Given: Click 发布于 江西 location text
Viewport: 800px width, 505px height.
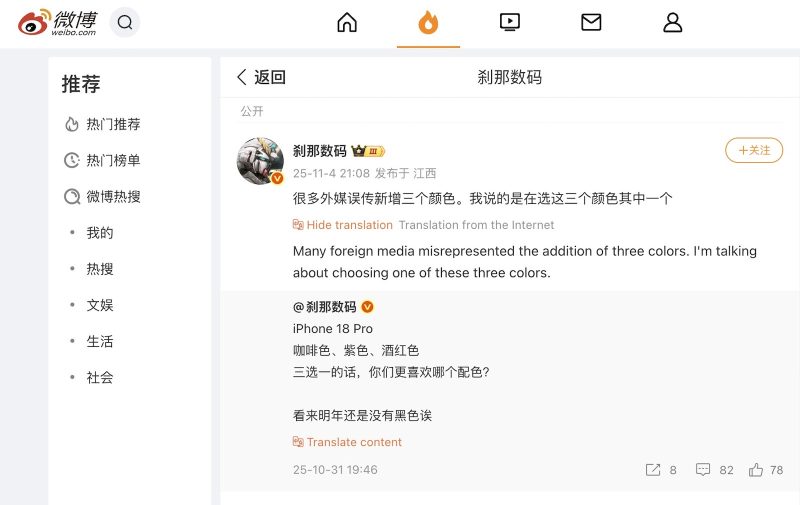Looking at the screenshot, I should (x=405, y=173).
